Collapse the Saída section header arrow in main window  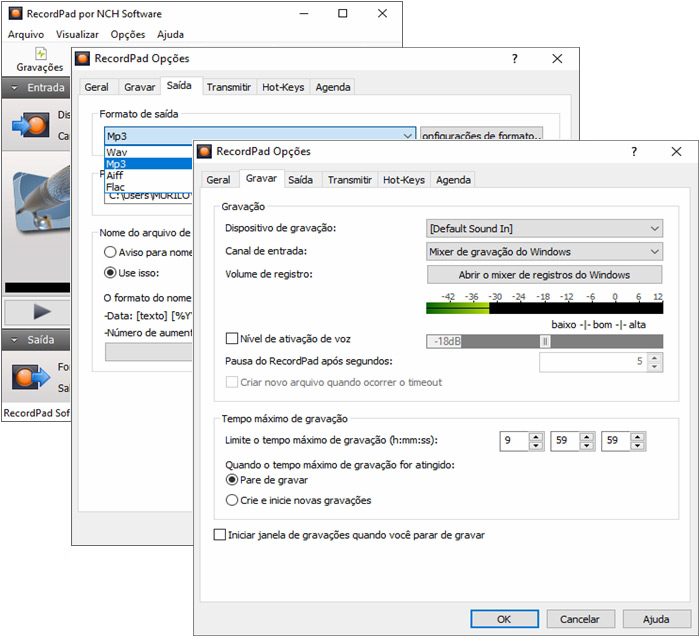tap(14, 340)
